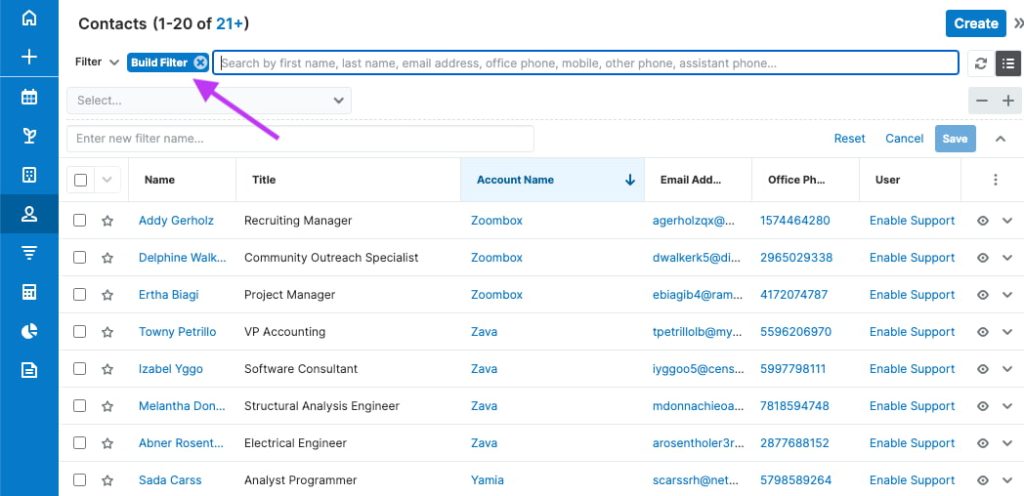Favorite Towny Petrillo with star
The width and height of the screenshot is (1024, 496).
[108, 332]
